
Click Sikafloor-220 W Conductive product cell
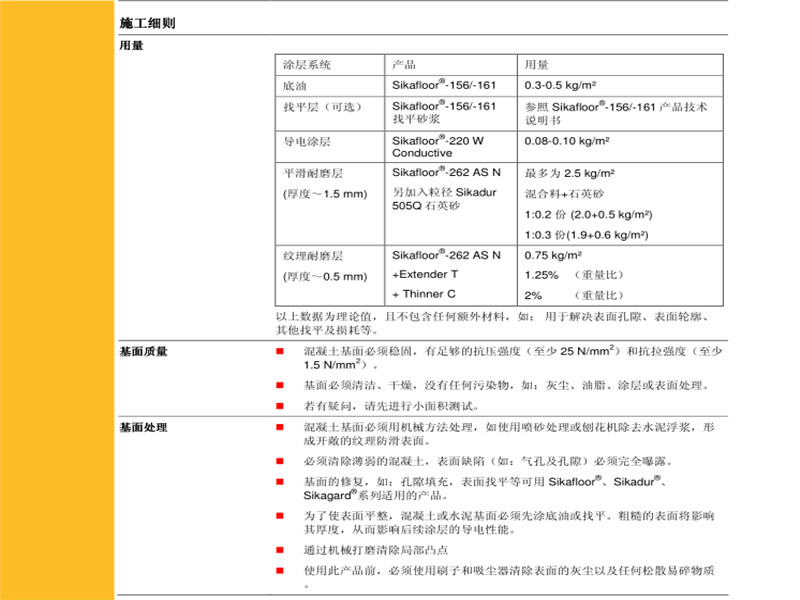click(x=438, y=146)
